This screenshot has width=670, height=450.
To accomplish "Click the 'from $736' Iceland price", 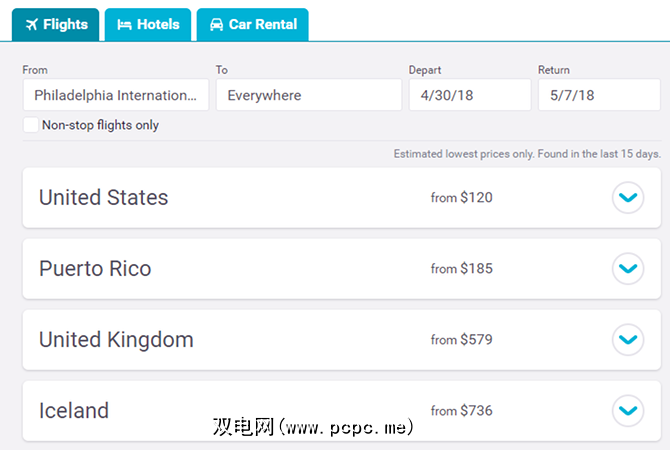I will click(461, 411).
